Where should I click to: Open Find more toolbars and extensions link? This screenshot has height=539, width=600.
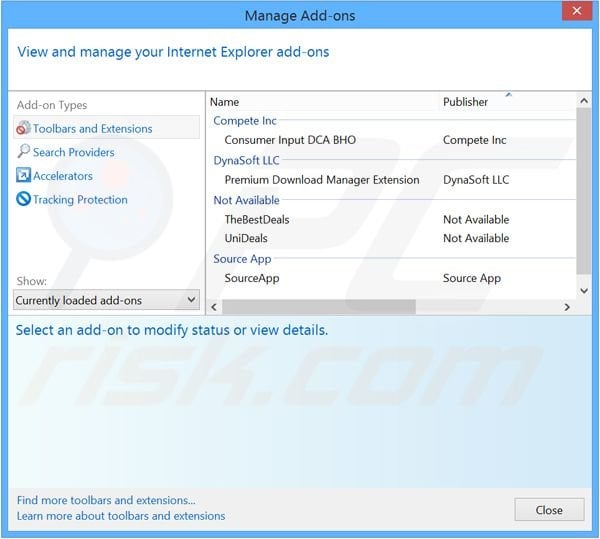pyautogui.click(x=106, y=500)
